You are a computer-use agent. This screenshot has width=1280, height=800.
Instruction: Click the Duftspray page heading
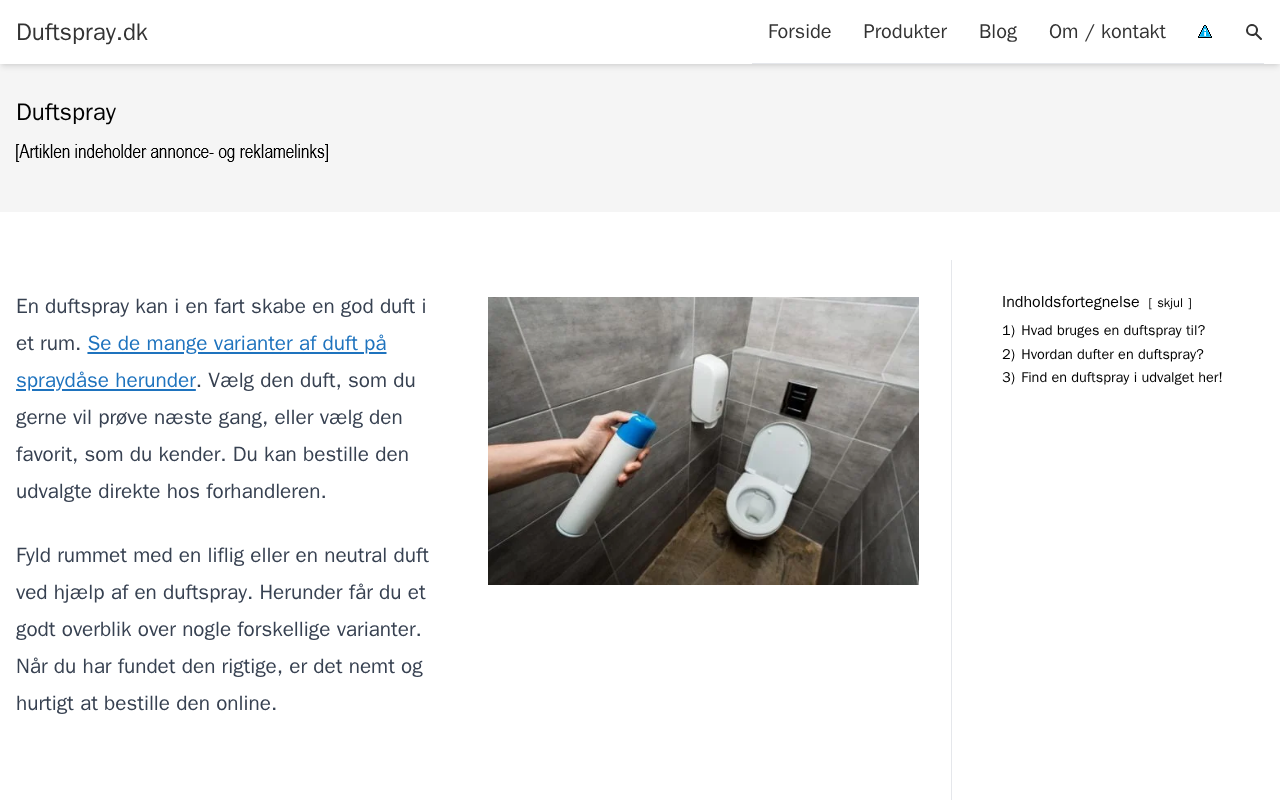[x=66, y=112]
